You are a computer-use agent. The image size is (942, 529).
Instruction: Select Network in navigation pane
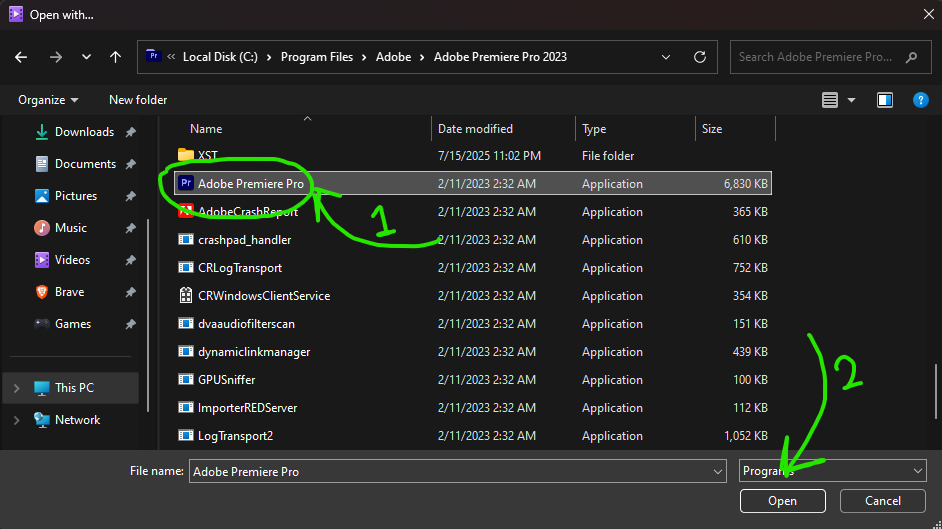click(x=77, y=420)
